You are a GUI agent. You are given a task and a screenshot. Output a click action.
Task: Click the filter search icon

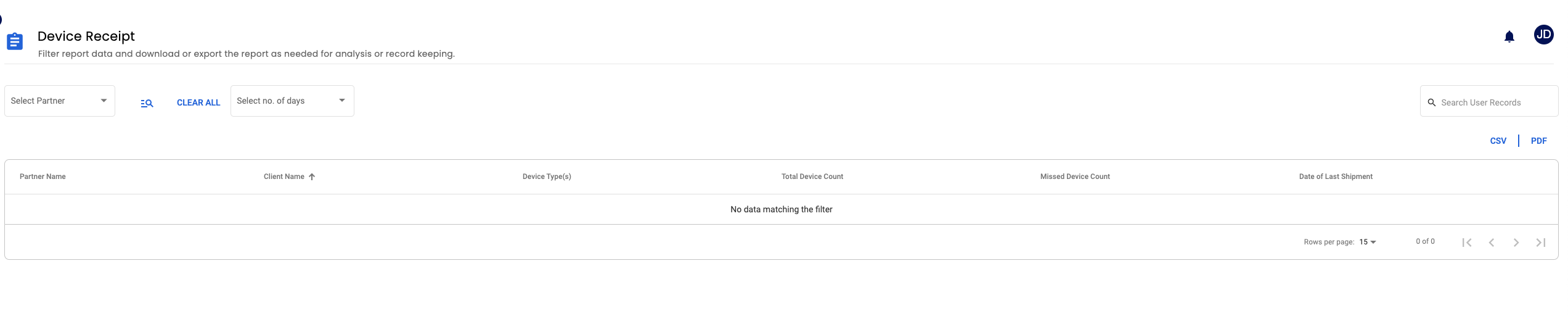point(147,103)
